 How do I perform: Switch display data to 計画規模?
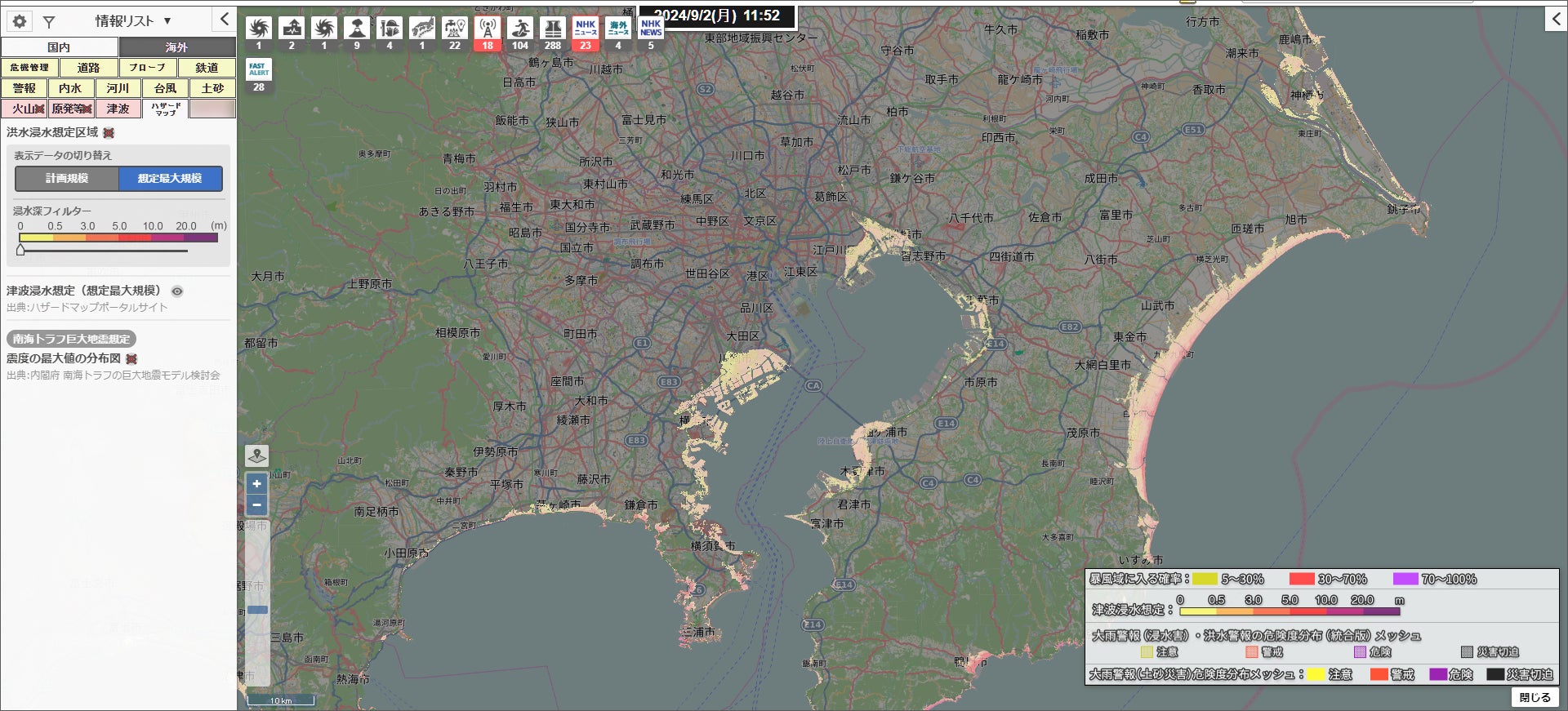coord(67,179)
